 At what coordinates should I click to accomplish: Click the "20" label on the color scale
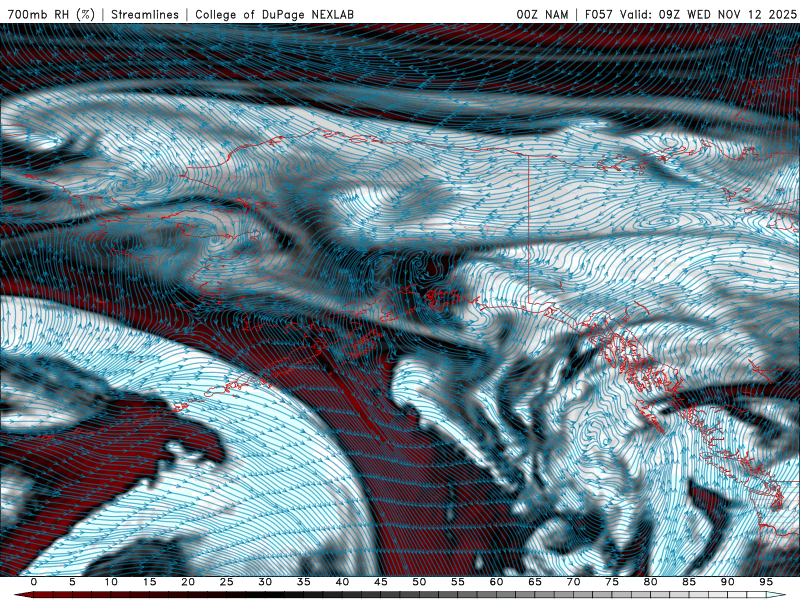(188, 582)
